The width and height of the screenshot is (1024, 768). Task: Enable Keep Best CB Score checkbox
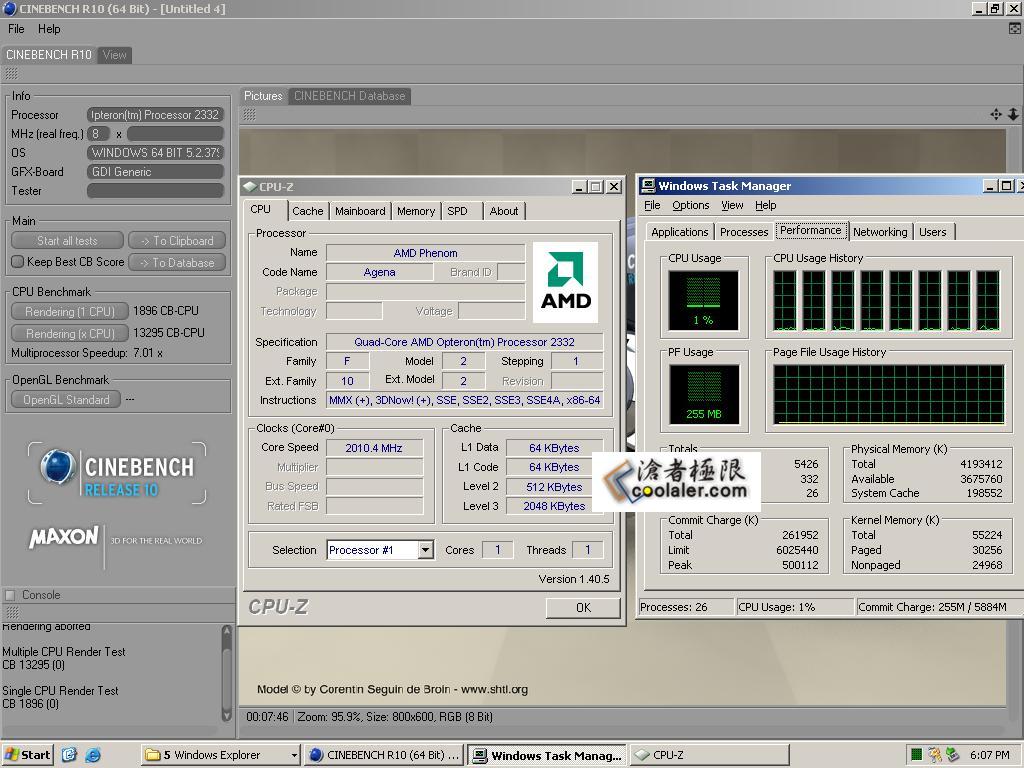17,262
